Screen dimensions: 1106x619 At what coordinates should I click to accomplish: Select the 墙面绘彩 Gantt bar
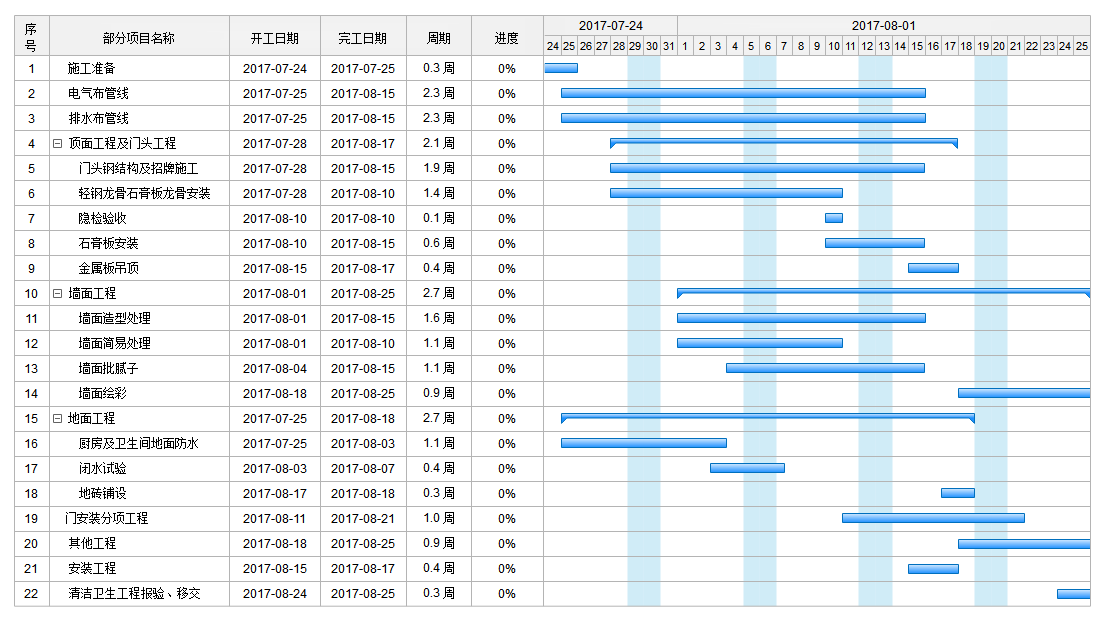(x=1023, y=393)
